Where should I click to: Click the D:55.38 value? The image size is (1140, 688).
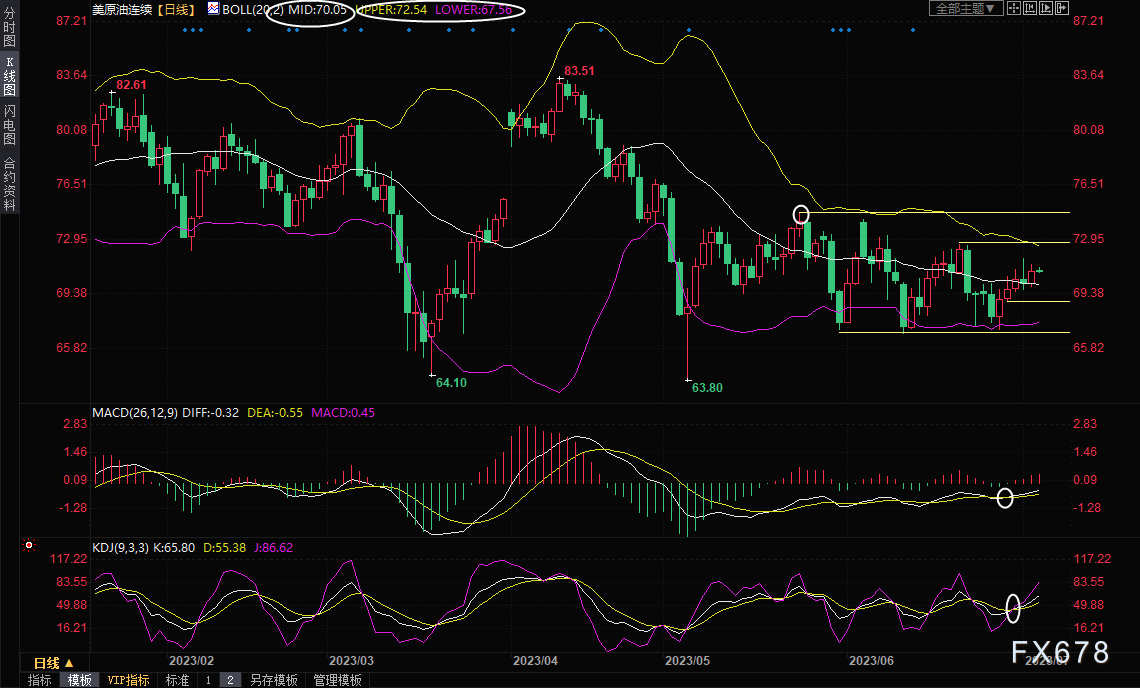(224, 548)
